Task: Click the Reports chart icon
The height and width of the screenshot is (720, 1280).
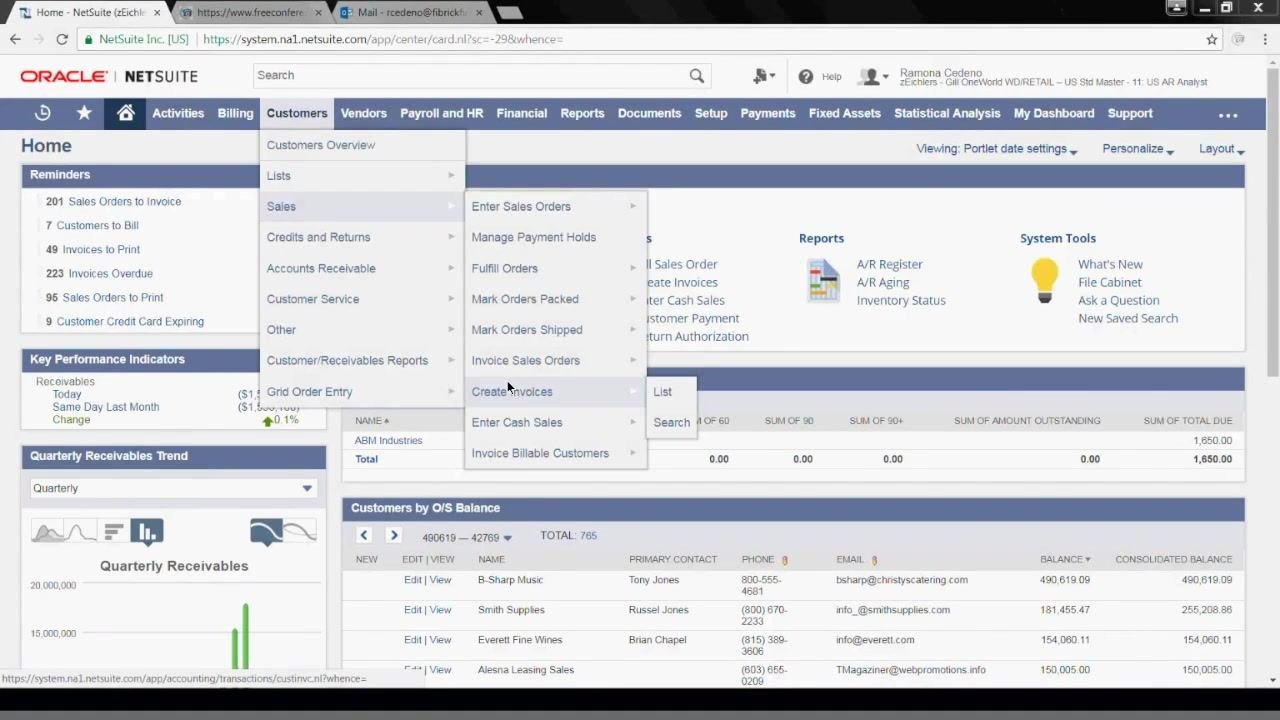Action: pyautogui.click(x=824, y=280)
